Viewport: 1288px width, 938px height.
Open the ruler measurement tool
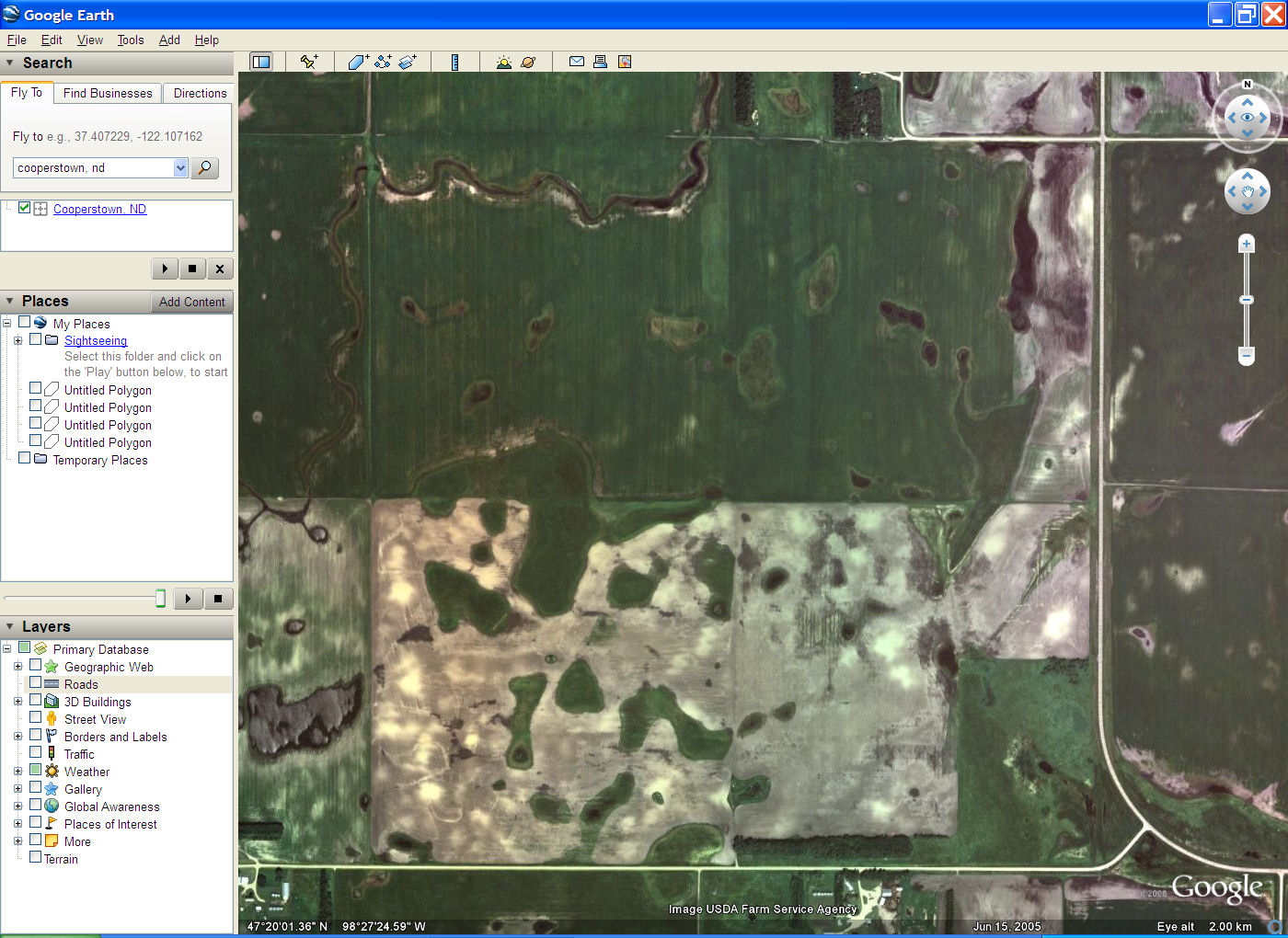pos(454,62)
